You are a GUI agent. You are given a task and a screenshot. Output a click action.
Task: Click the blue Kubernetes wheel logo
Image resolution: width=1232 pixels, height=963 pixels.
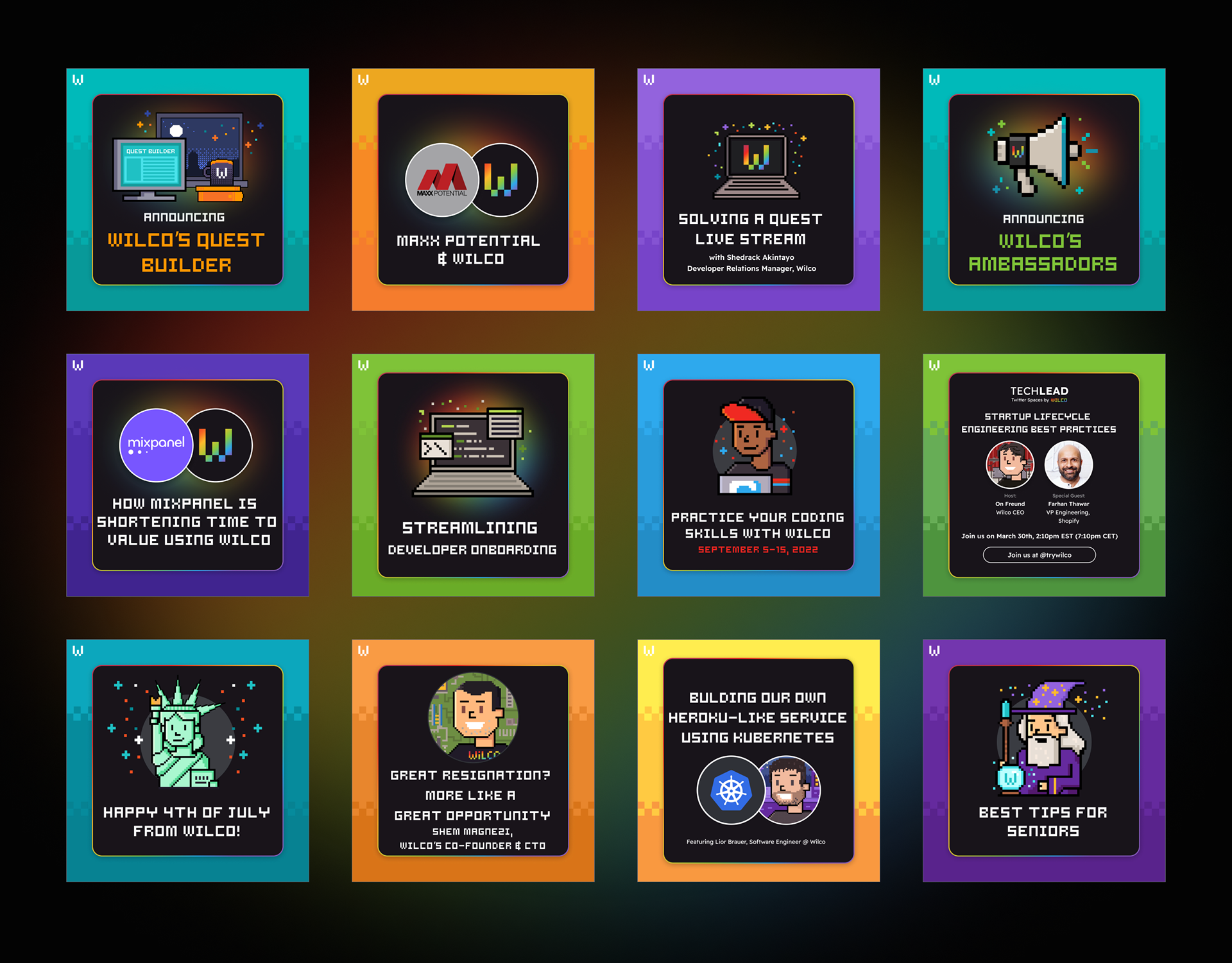tap(731, 790)
